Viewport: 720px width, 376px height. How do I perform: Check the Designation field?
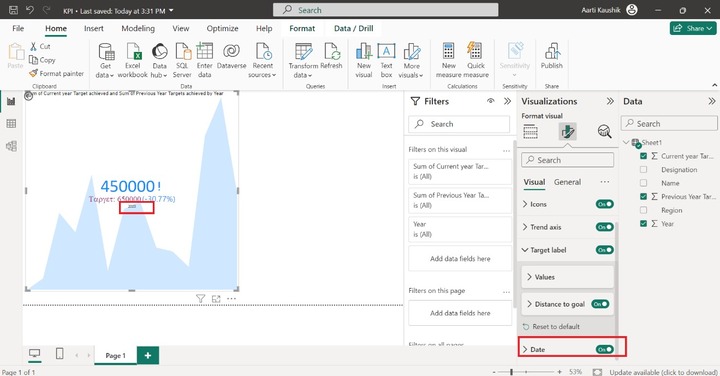tap(643, 169)
